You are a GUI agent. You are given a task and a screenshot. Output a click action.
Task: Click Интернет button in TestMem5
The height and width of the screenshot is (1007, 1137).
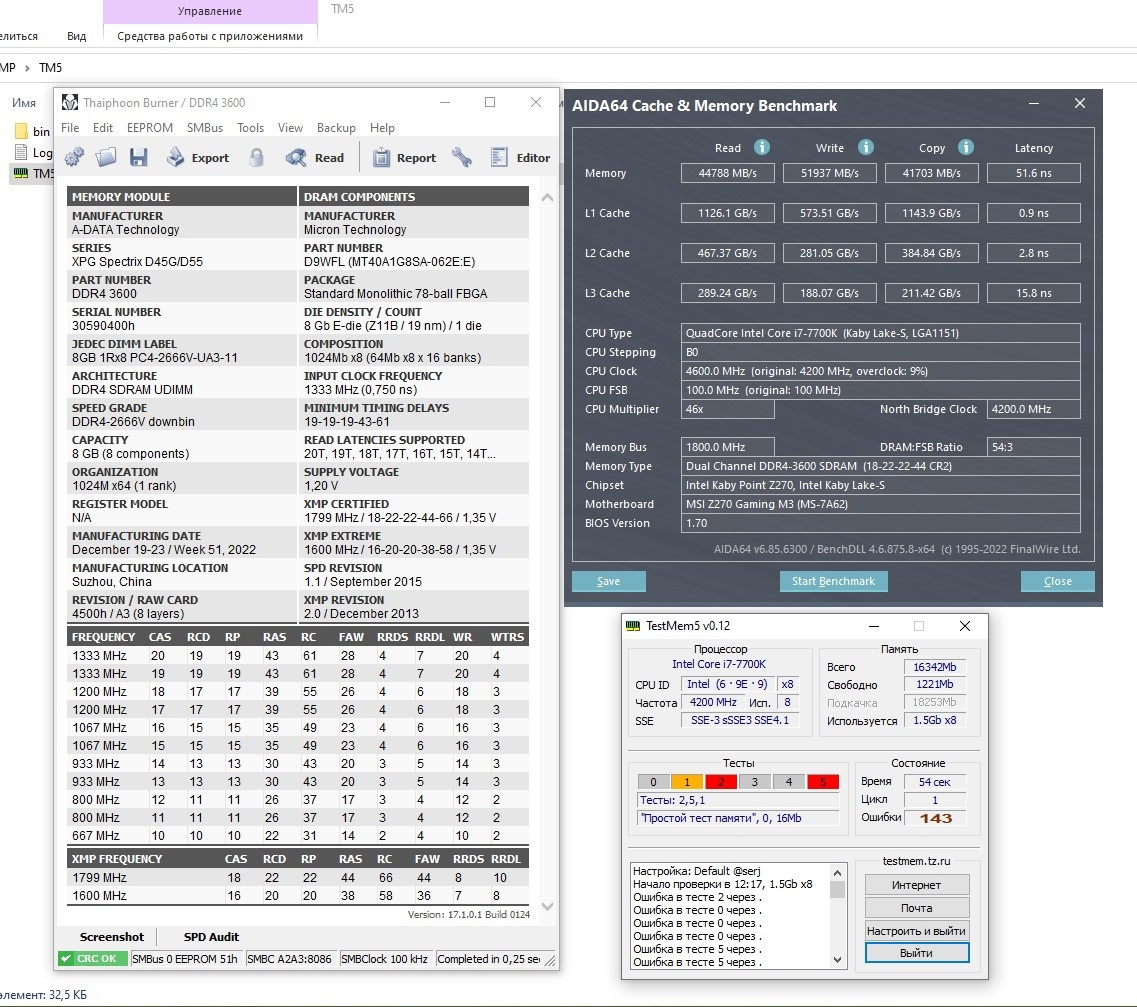pyautogui.click(x=917, y=884)
